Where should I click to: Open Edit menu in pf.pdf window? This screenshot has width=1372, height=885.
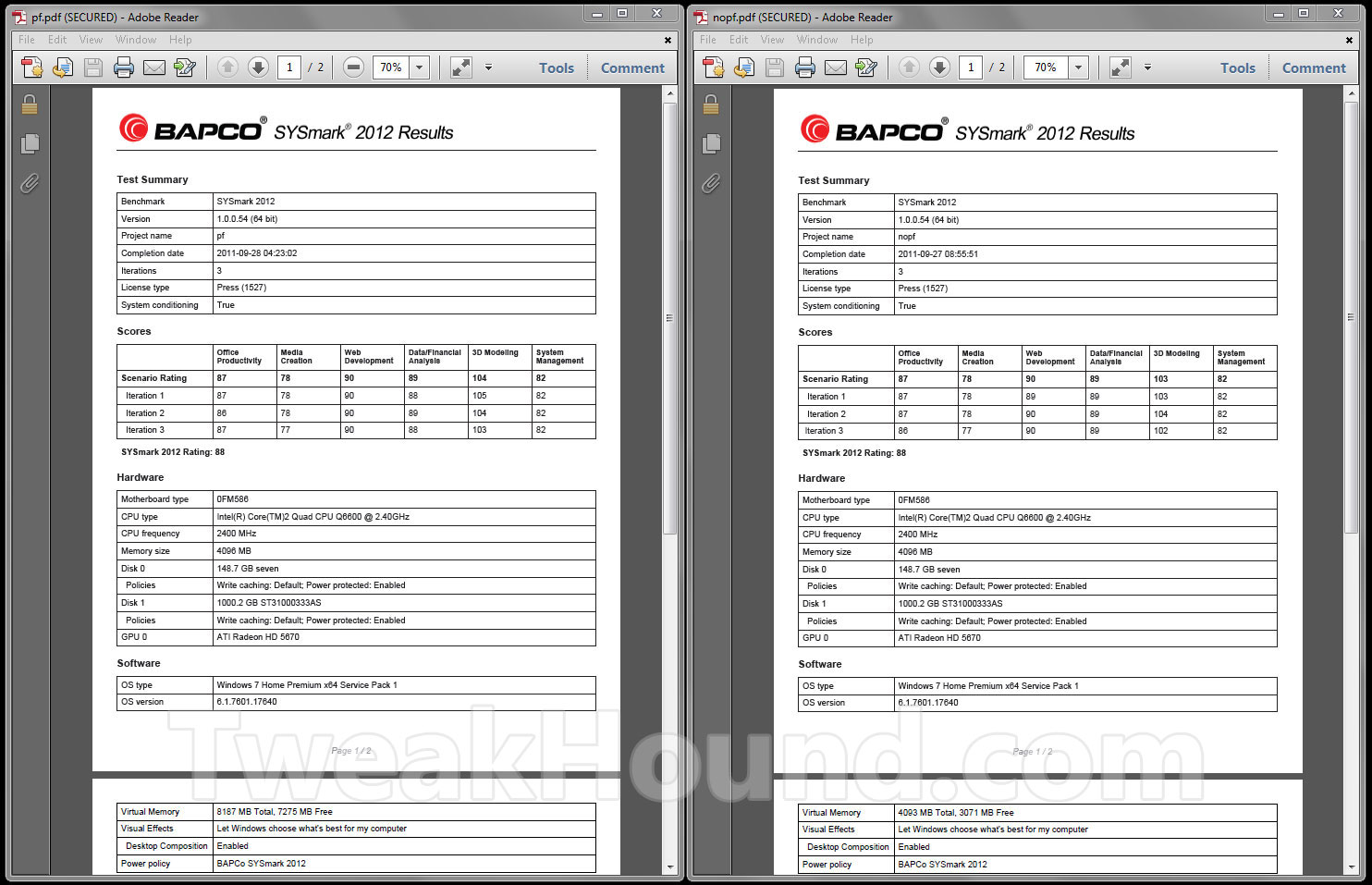tap(57, 40)
